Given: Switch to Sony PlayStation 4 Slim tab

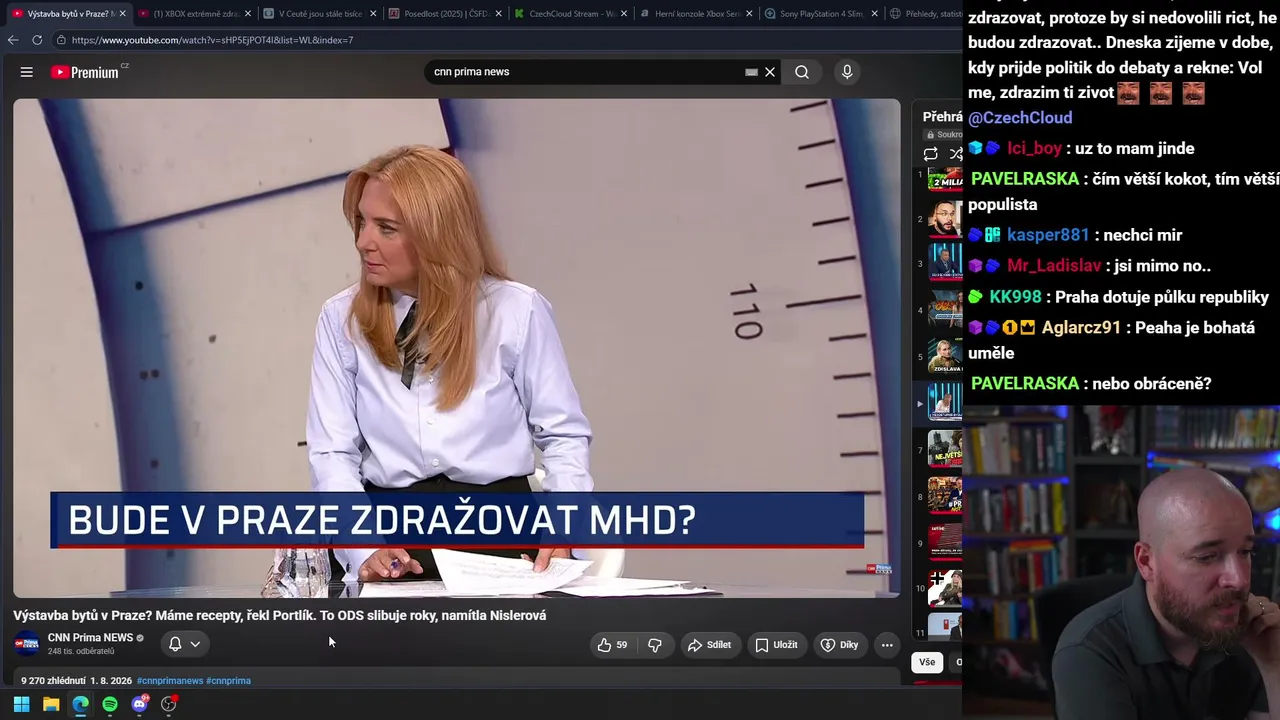Looking at the screenshot, I should tap(822, 14).
